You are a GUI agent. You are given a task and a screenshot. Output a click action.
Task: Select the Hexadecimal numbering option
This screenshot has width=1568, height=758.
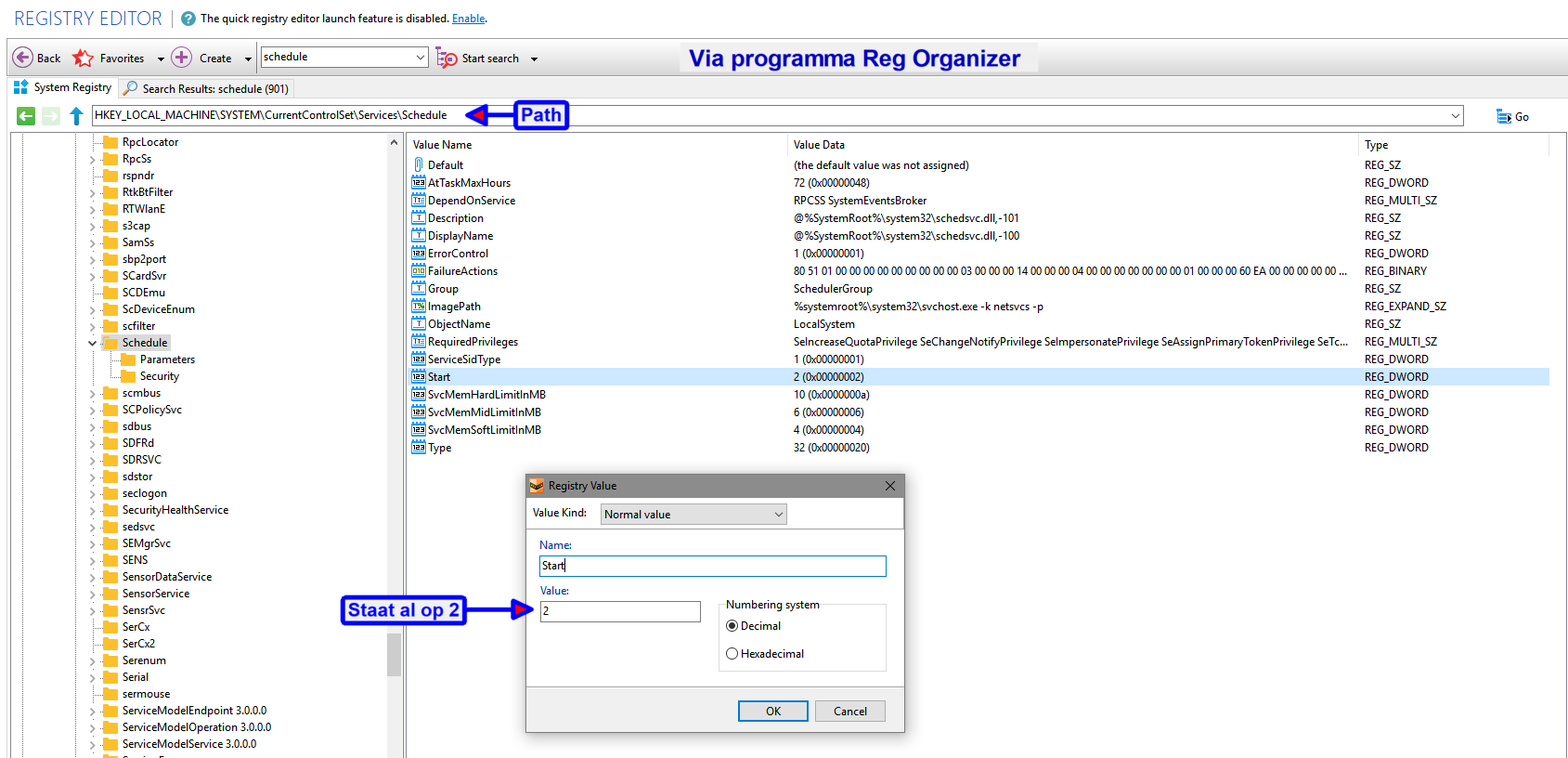732,654
